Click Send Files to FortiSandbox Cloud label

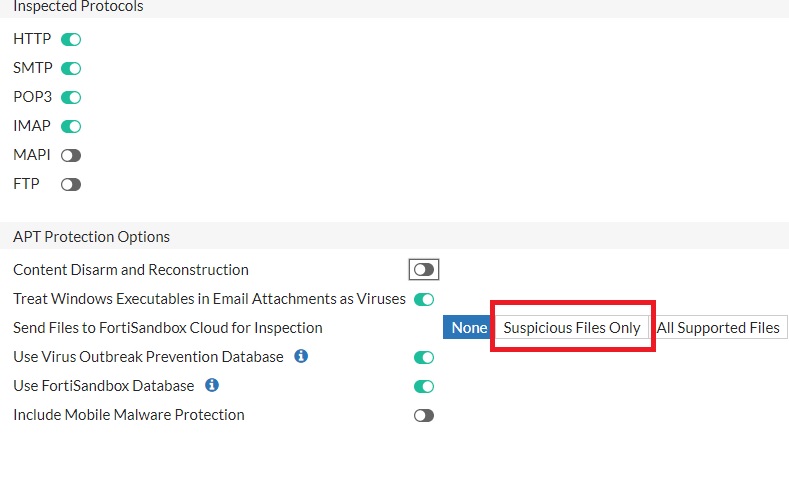tap(168, 328)
